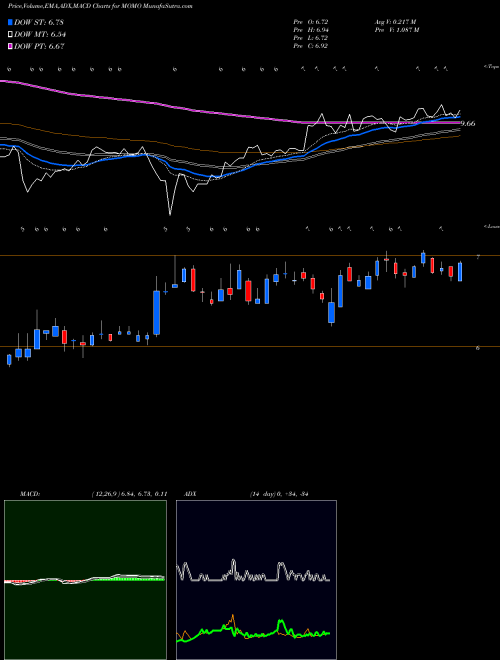Viewport: 500px width, 660px height.
Task: Click the 'Pre V: 1.087 M' value
Action: (x=396, y=30)
